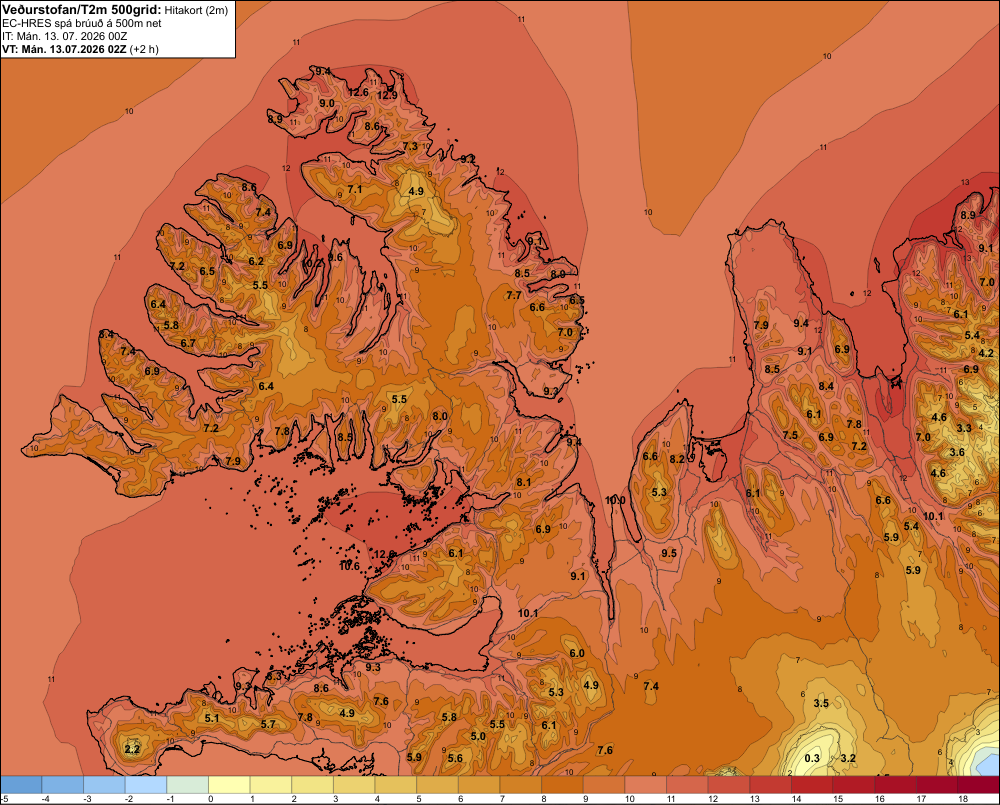Select the light green legend swatch between -1 and 0

tap(188, 785)
